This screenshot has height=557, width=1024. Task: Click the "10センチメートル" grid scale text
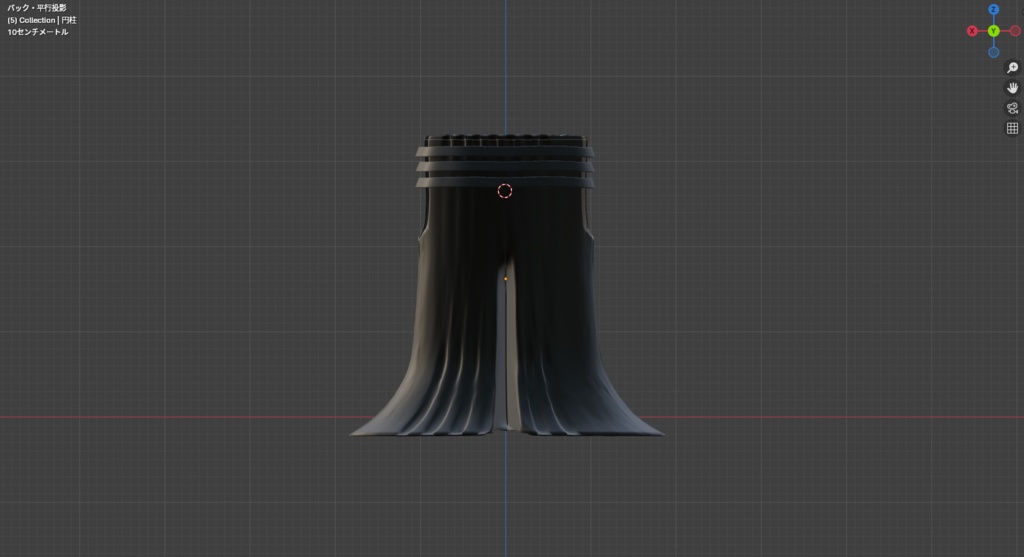(x=38, y=32)
